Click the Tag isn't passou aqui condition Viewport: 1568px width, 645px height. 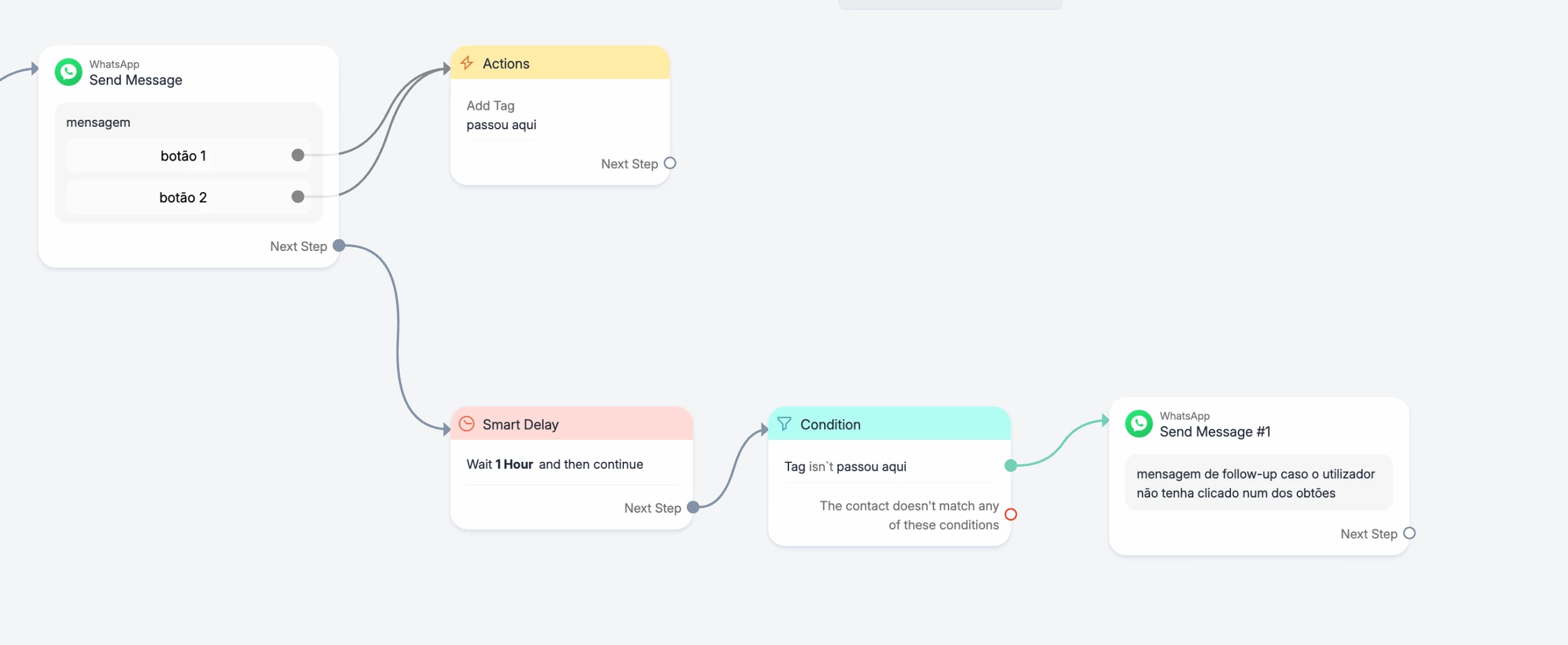point(845,466)
